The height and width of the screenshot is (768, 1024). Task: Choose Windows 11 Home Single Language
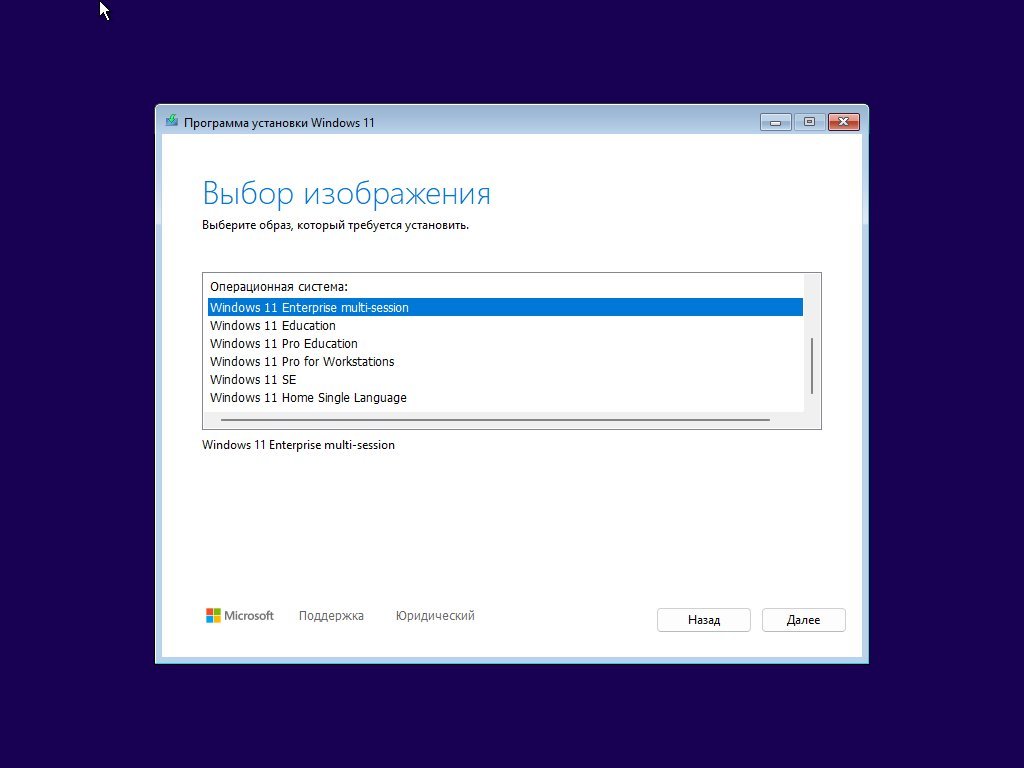505,398
